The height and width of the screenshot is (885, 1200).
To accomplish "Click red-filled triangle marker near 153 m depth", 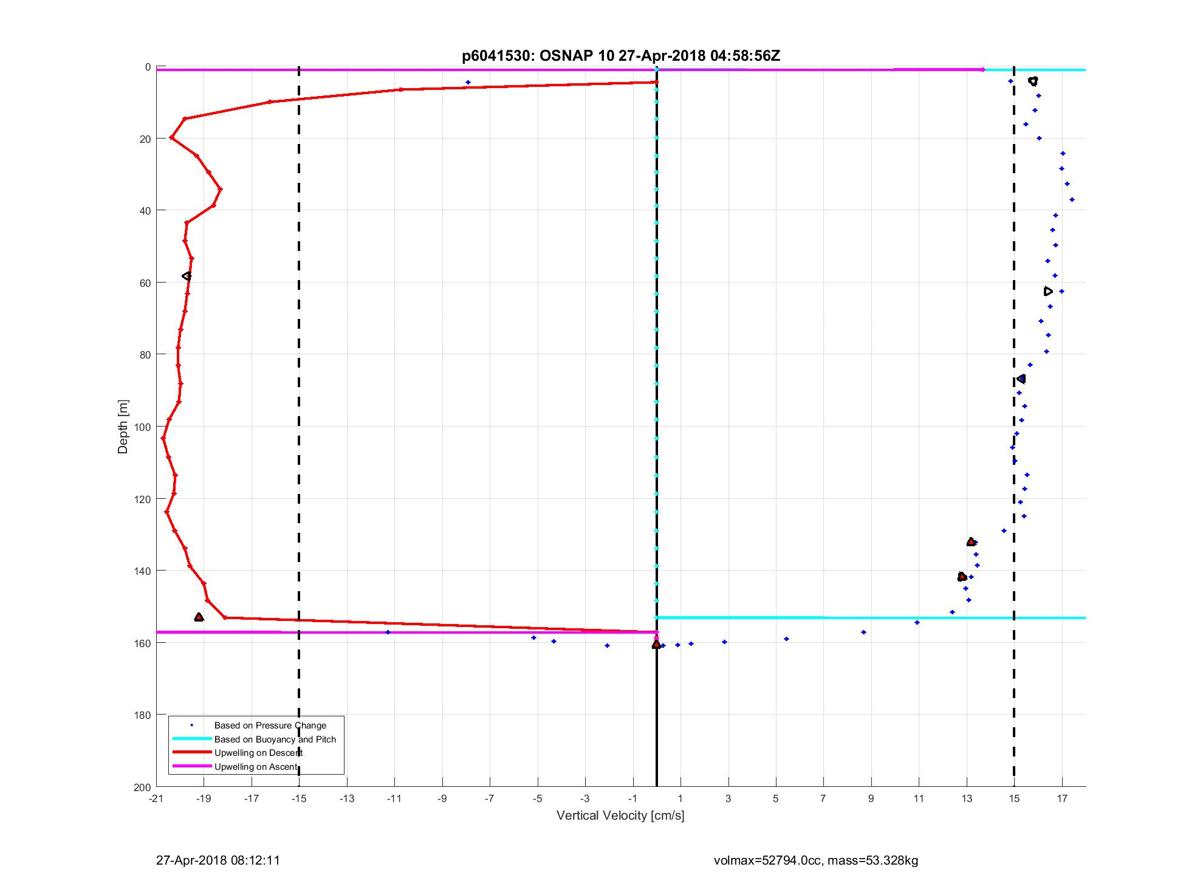I will coord(199,618).
